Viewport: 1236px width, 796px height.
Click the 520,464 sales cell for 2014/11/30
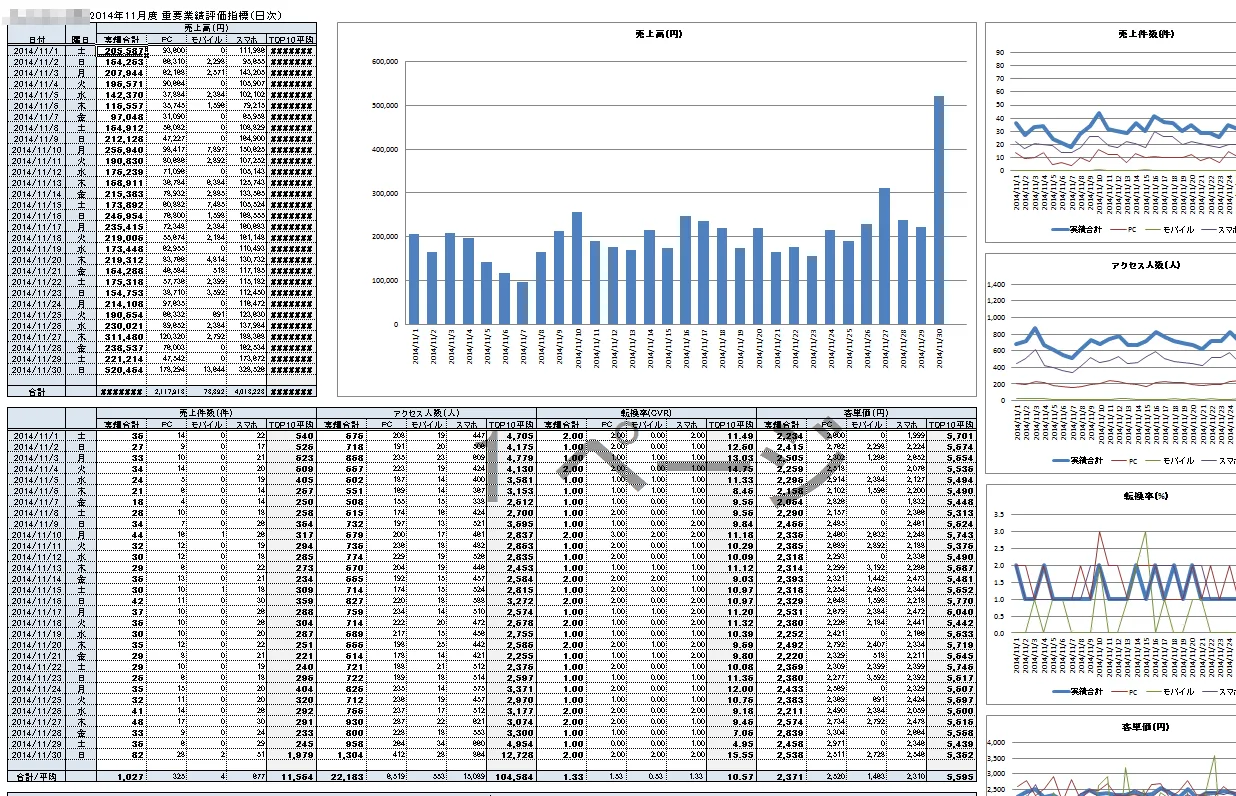(x=124, y=369)
